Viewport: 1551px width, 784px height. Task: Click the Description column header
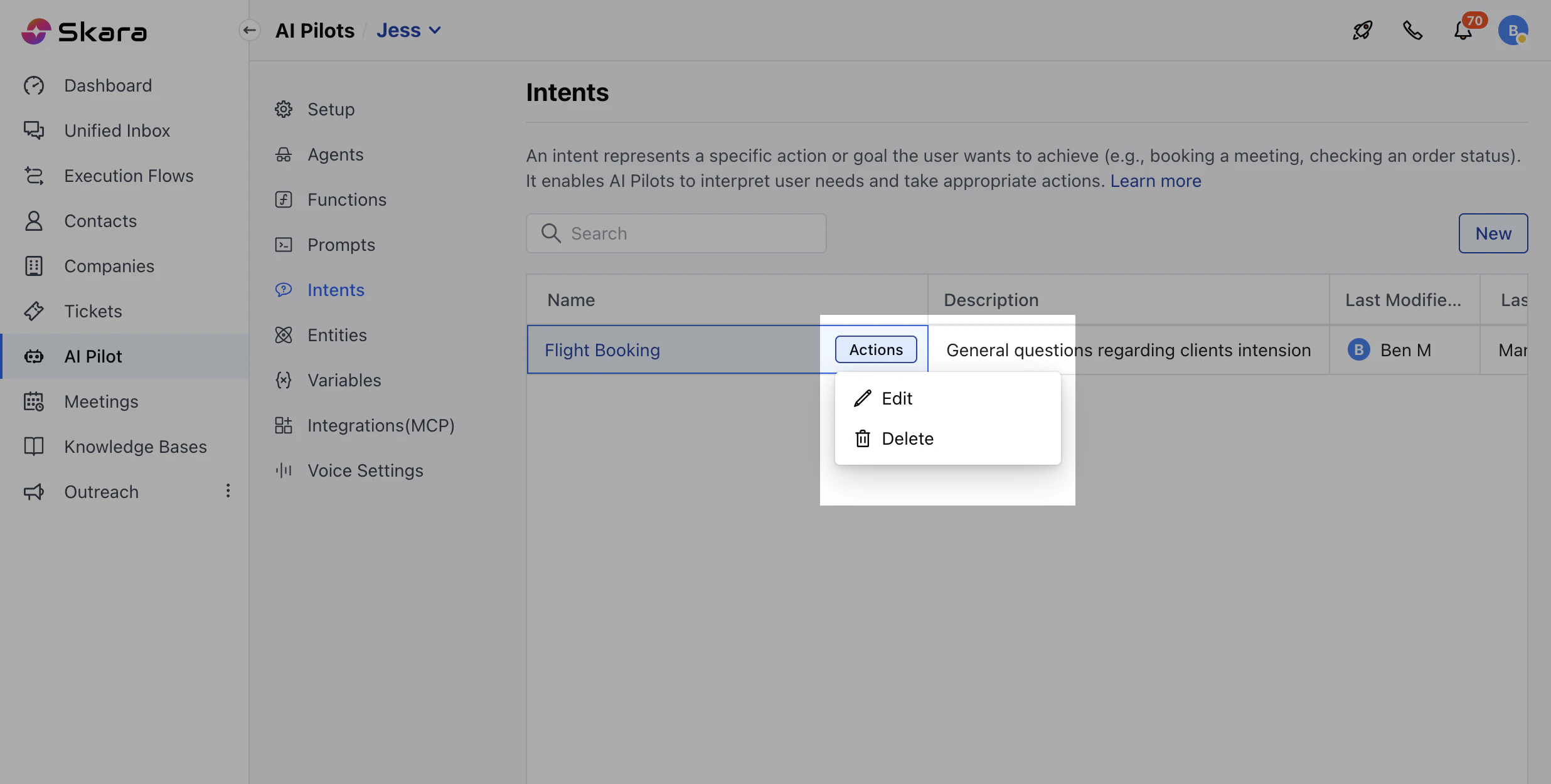1128,300
